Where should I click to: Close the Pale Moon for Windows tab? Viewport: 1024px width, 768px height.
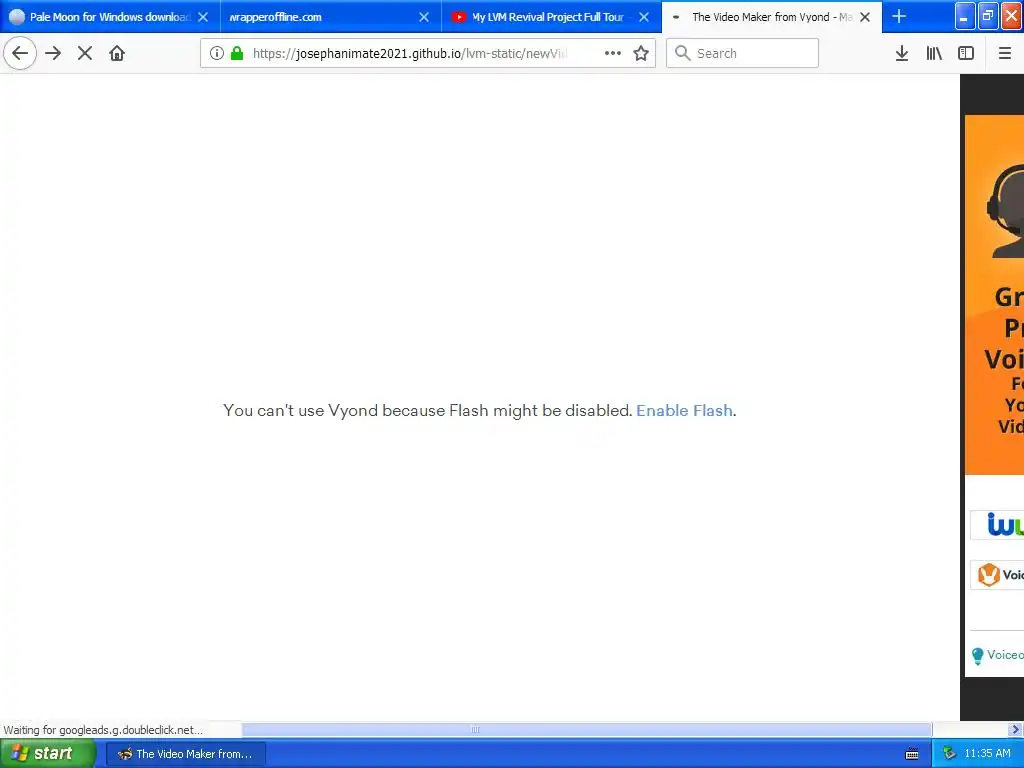pyautogui.click(x=203, y=17)
